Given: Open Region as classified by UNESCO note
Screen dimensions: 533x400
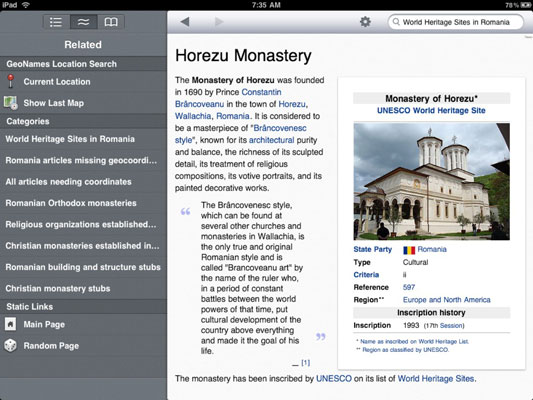Looking at the screenshot, I should coord(406,350).
